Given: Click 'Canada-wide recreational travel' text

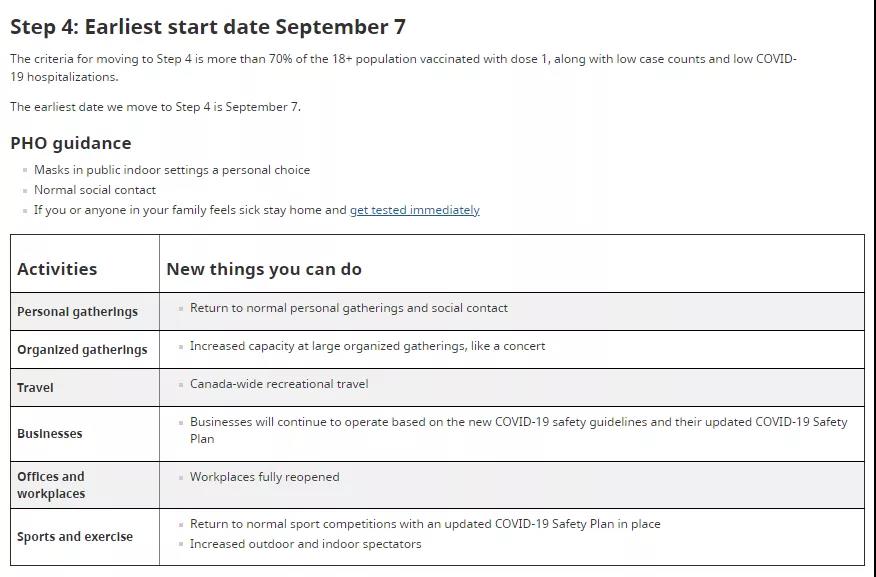Looking at the screenshot, I should 279,384.
